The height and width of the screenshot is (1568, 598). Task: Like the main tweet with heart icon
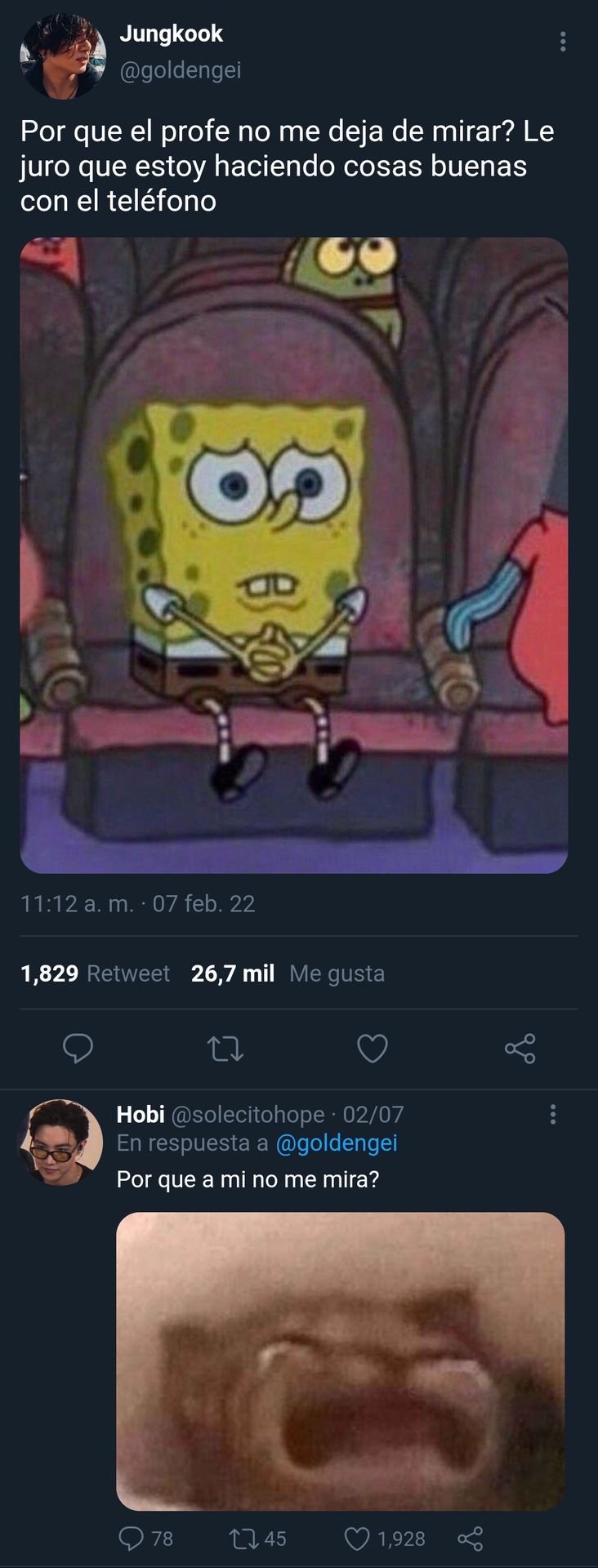[373, 1048]
